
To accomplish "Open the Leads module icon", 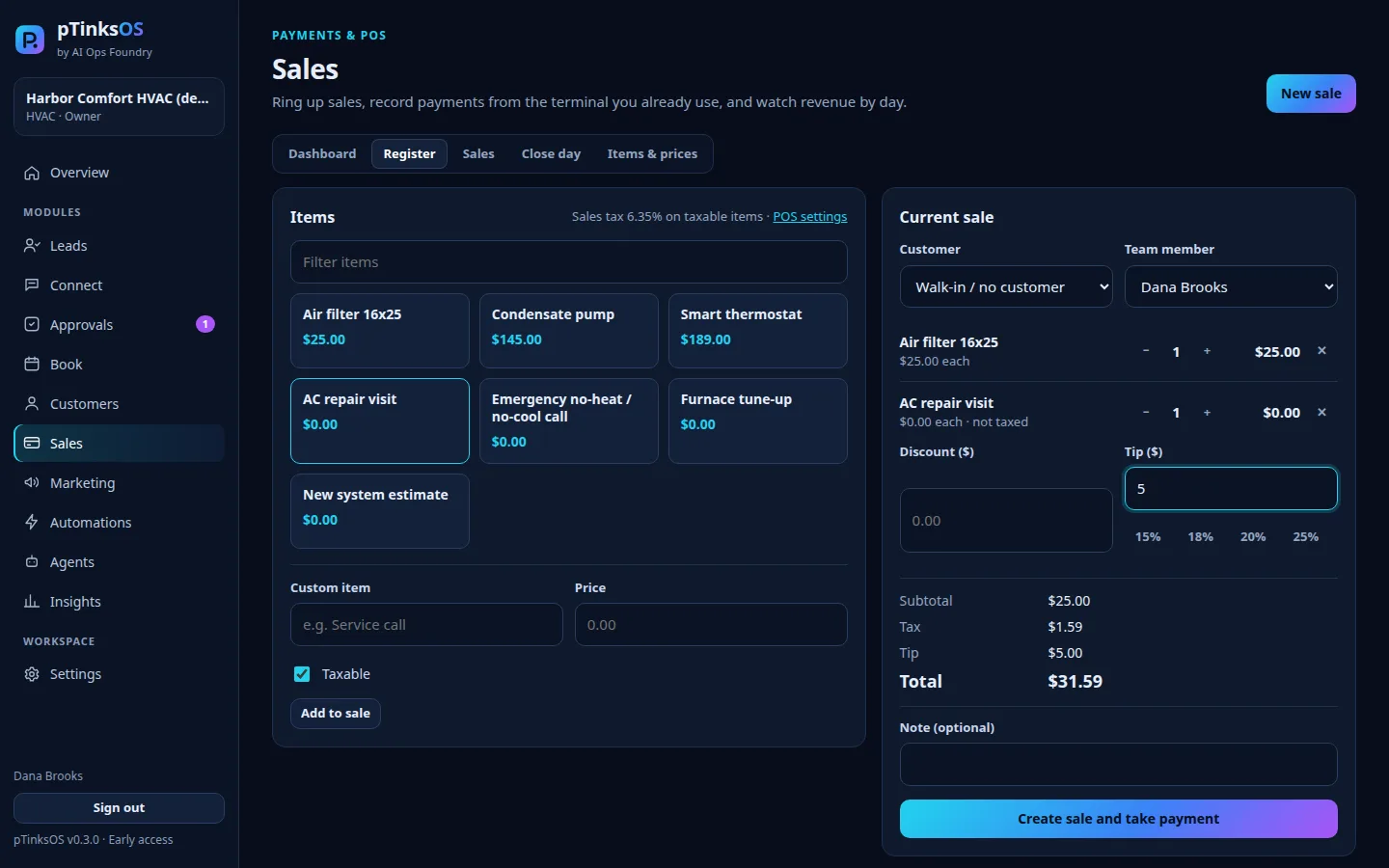I will [32, 246].
